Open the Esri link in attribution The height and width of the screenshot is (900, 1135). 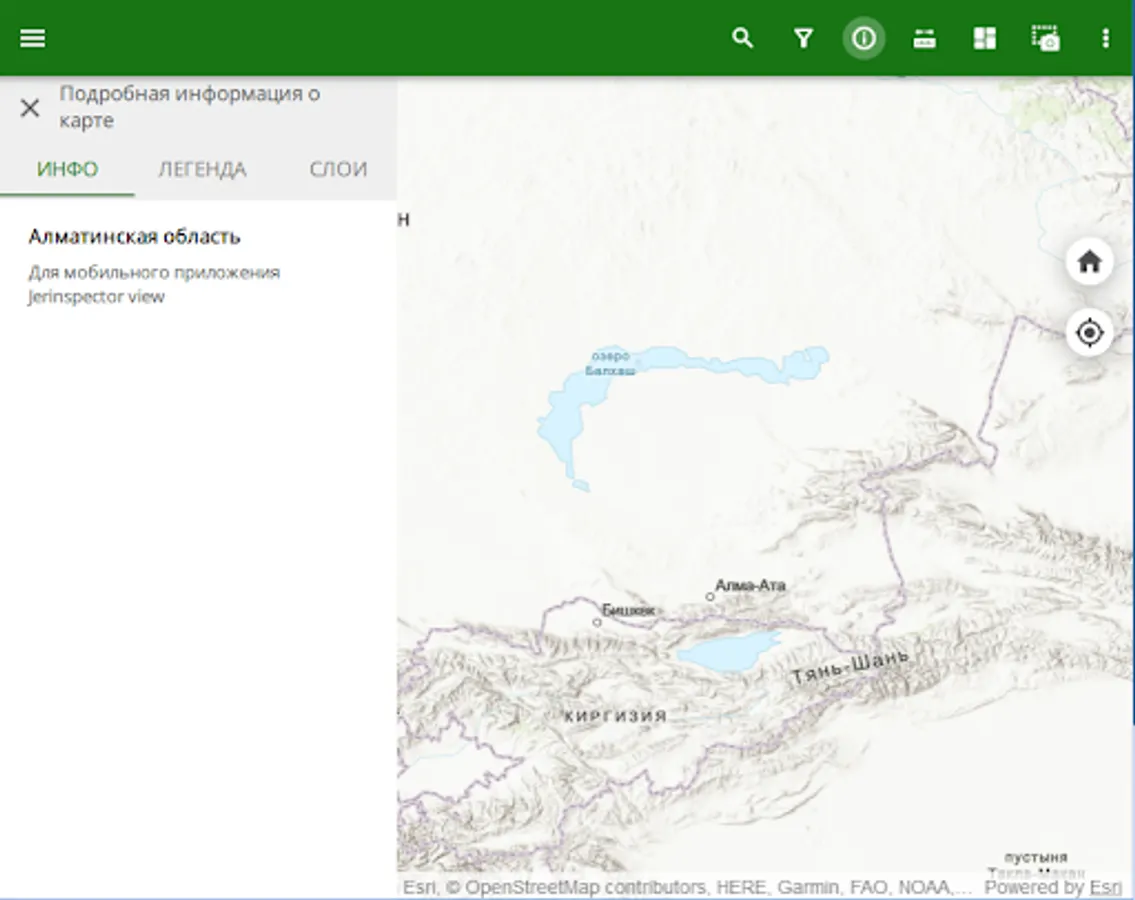1105,887
